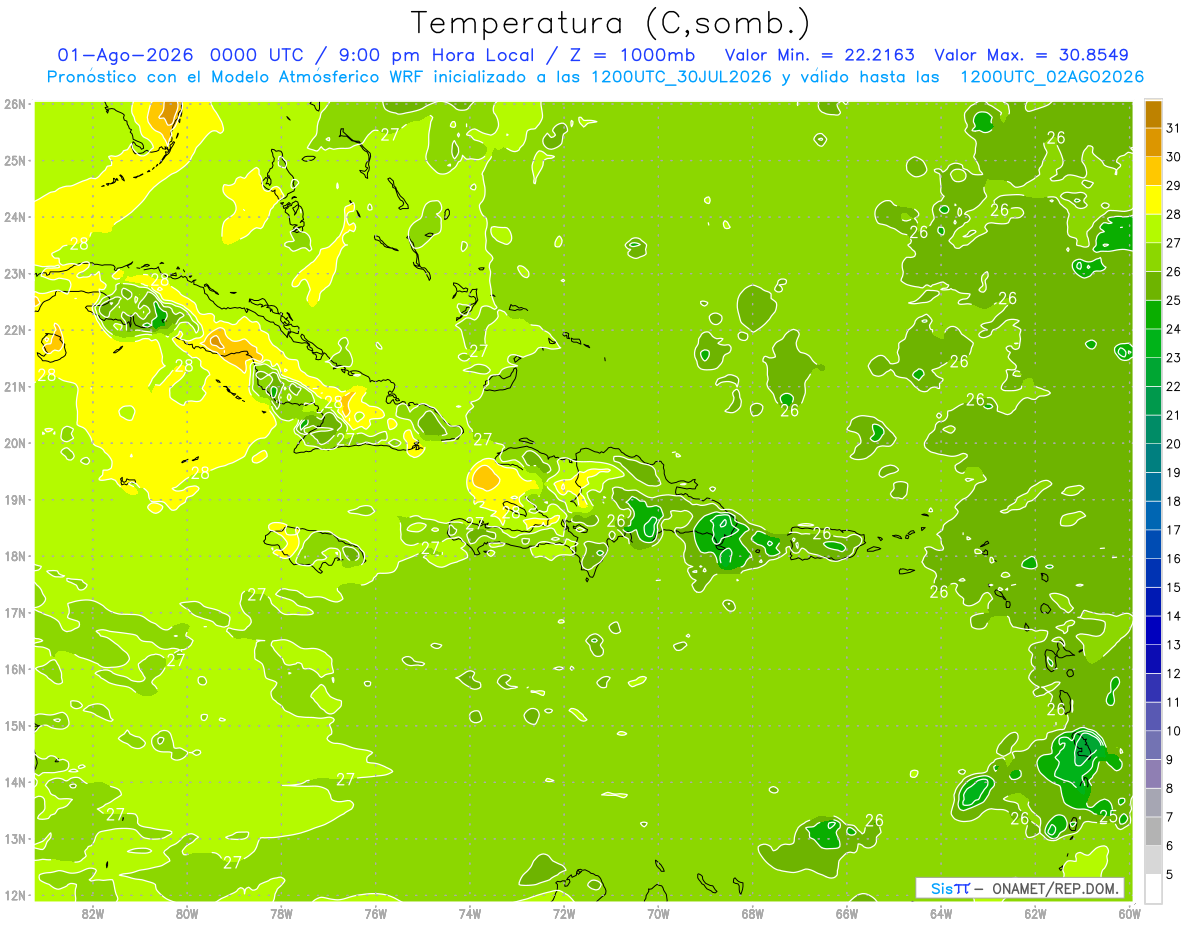Click the '20N' latitude axis label
Screen dimensions: 1200x927
pyautogui.click(x=16, y=443)
